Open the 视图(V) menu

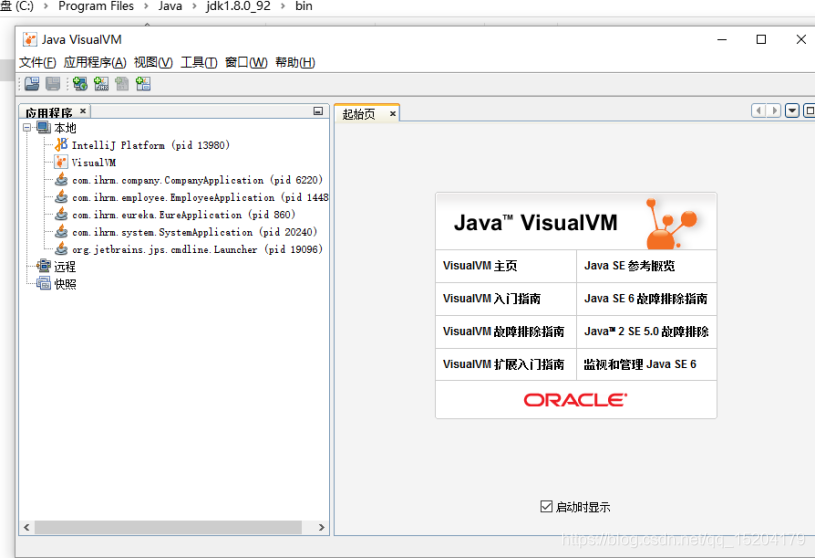pos(153,62)
